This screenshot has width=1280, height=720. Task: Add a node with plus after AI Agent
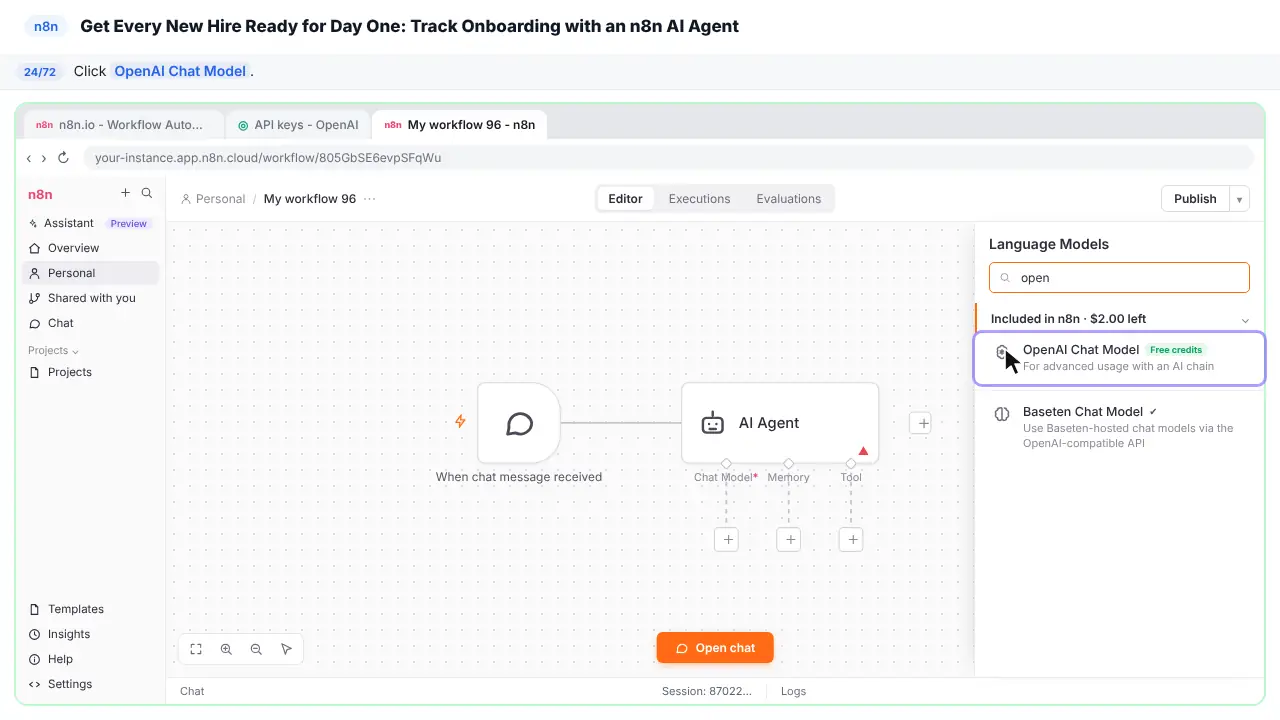(923, 423)
